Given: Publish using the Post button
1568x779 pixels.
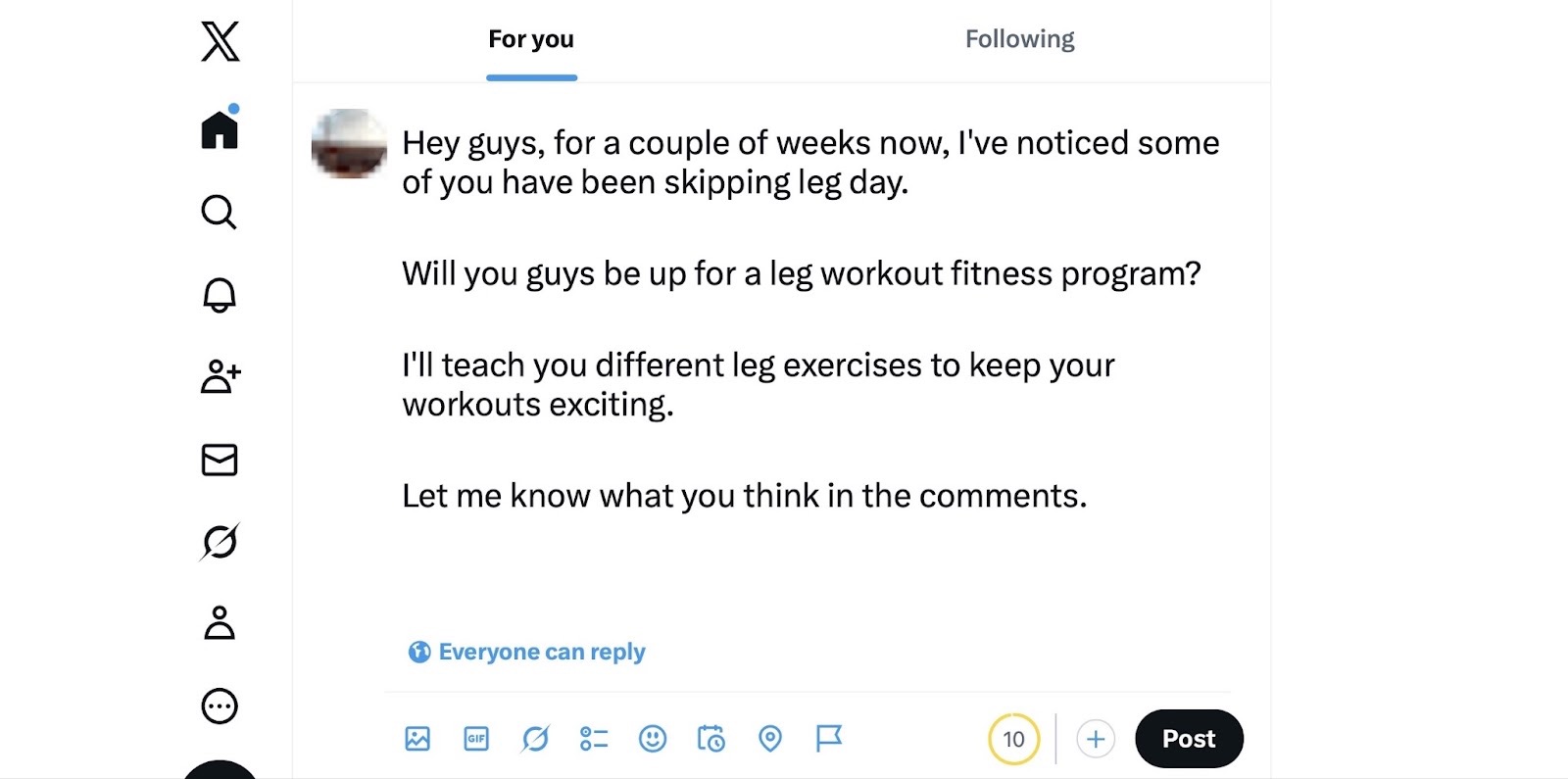Looking at the screenshot, I should (1188, 739).
